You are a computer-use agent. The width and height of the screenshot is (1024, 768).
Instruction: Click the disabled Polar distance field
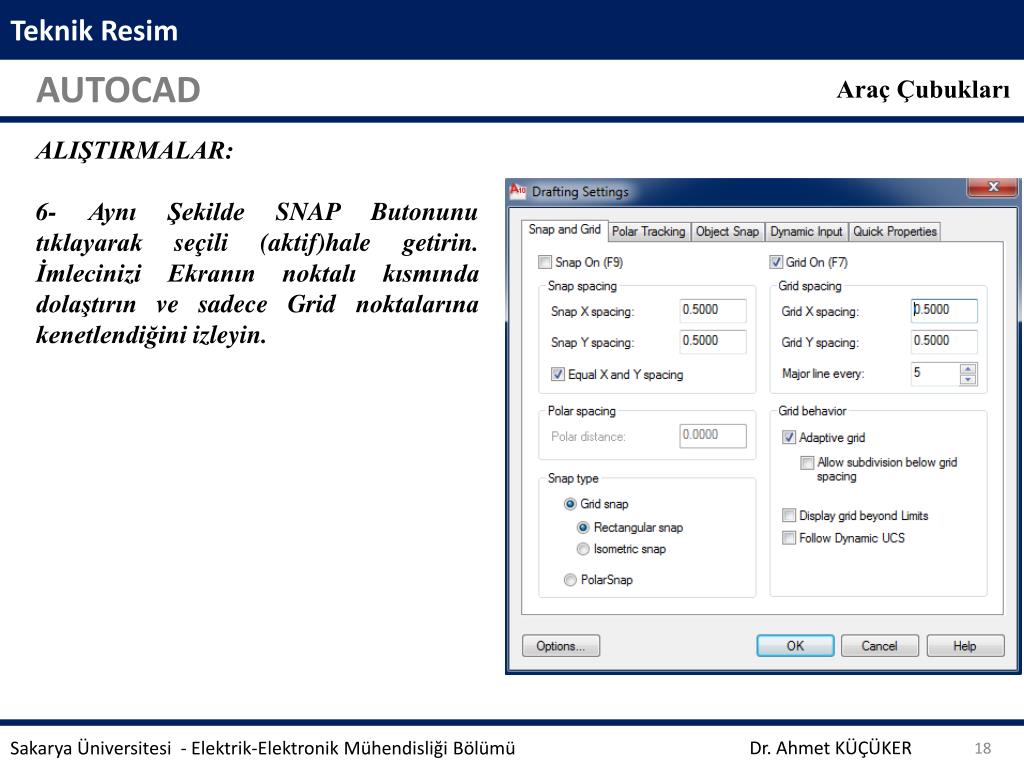712,436
